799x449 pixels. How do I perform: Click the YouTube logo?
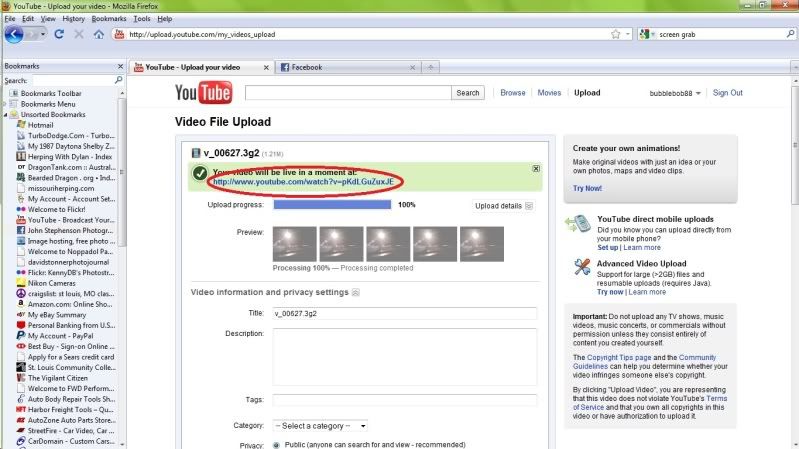[205, 93]
